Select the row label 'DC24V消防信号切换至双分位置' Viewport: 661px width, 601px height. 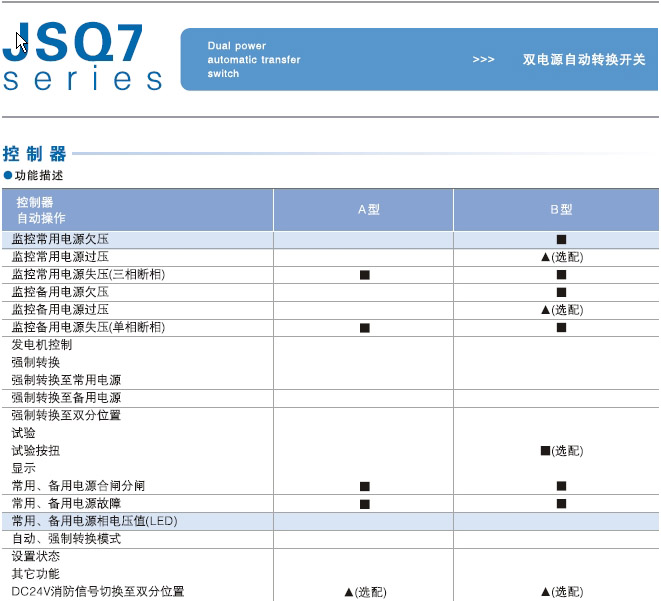tap(98, 591)
